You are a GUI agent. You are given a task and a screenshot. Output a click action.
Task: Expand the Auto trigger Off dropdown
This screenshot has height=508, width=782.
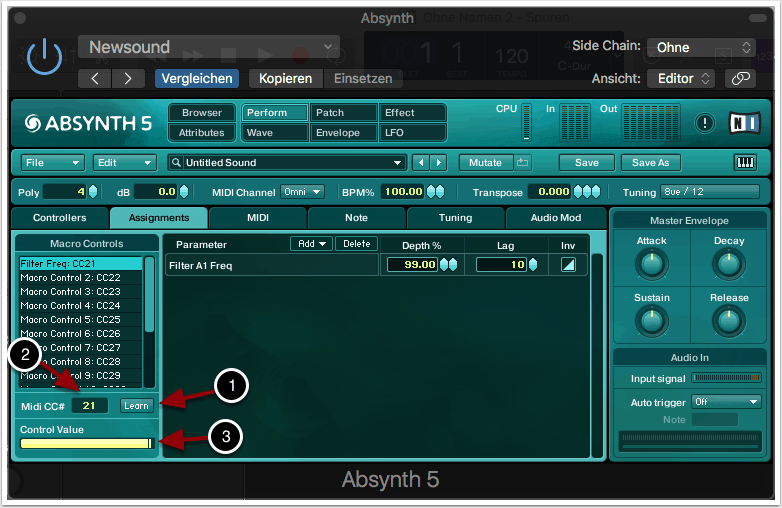tap(727, 401)
